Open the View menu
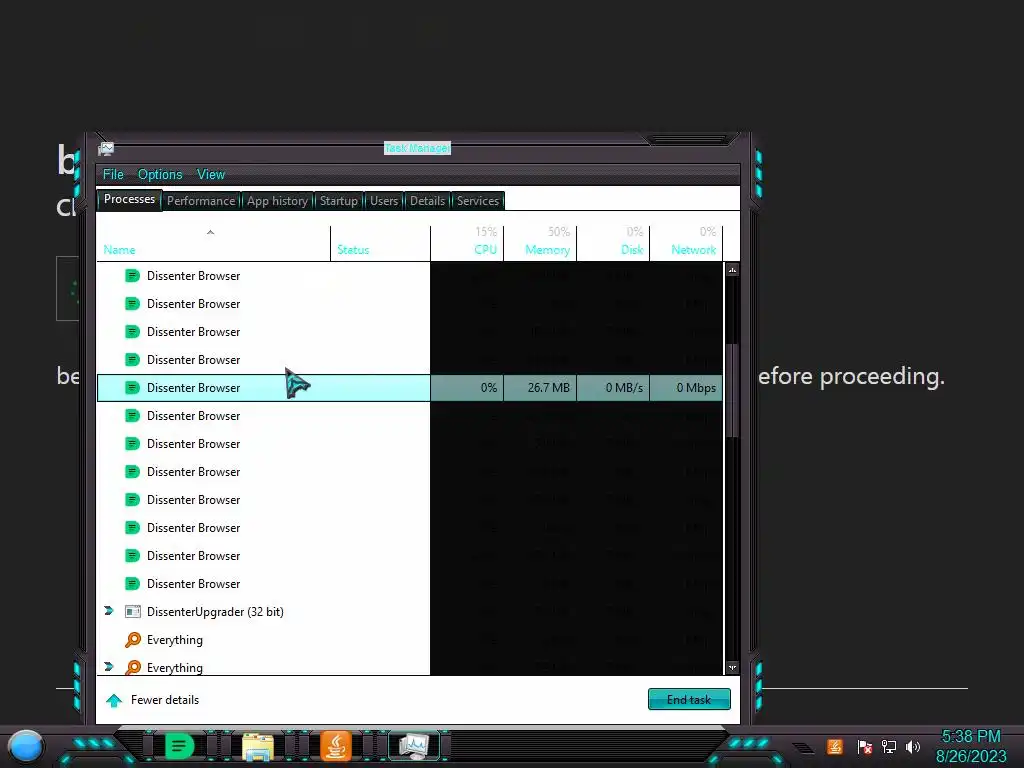The height and width of the screenshot is (768, 1024). (211, 174)
